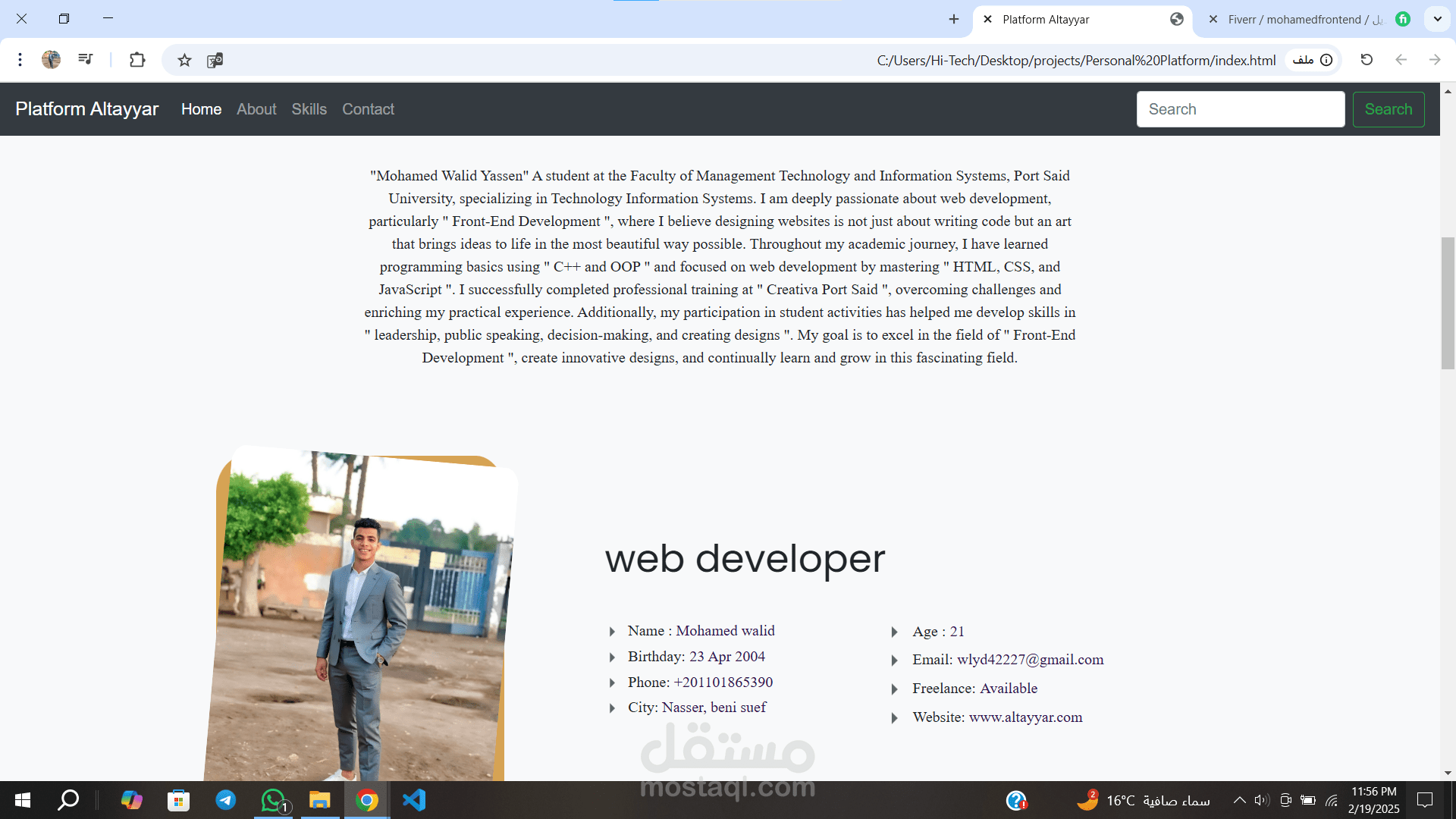Switch to Chrome in the taskbar
Image resolution: width=1456 pixels, height=819 pixels.
click(367, 800)
